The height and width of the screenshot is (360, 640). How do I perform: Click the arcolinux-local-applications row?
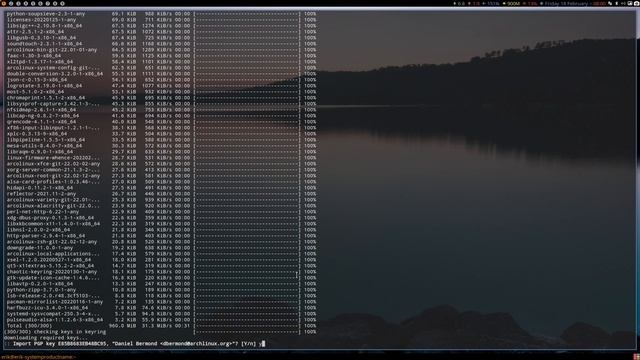click(x=161, y=253)
